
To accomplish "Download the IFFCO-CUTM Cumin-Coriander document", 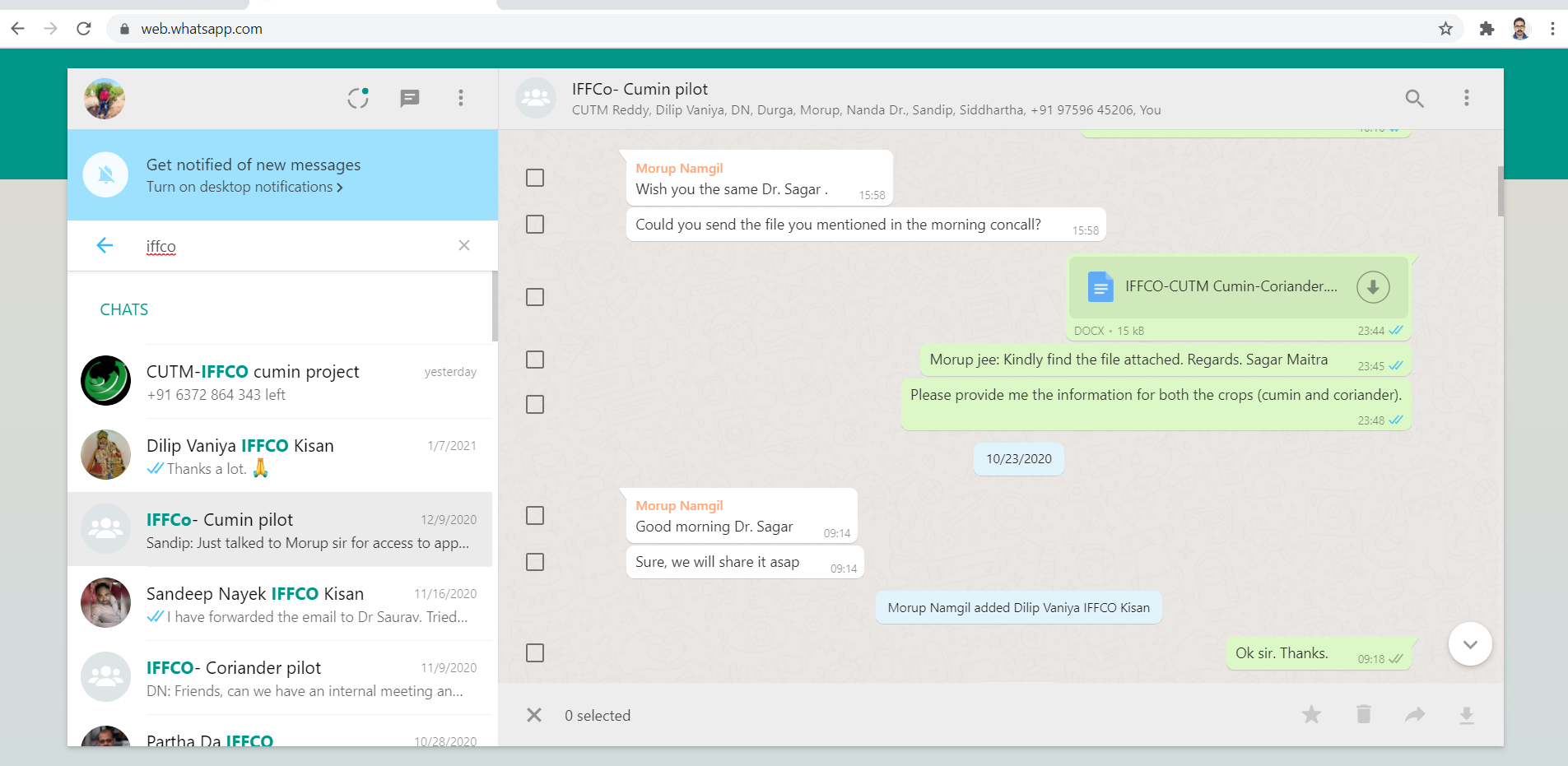I will point(1373,286).
